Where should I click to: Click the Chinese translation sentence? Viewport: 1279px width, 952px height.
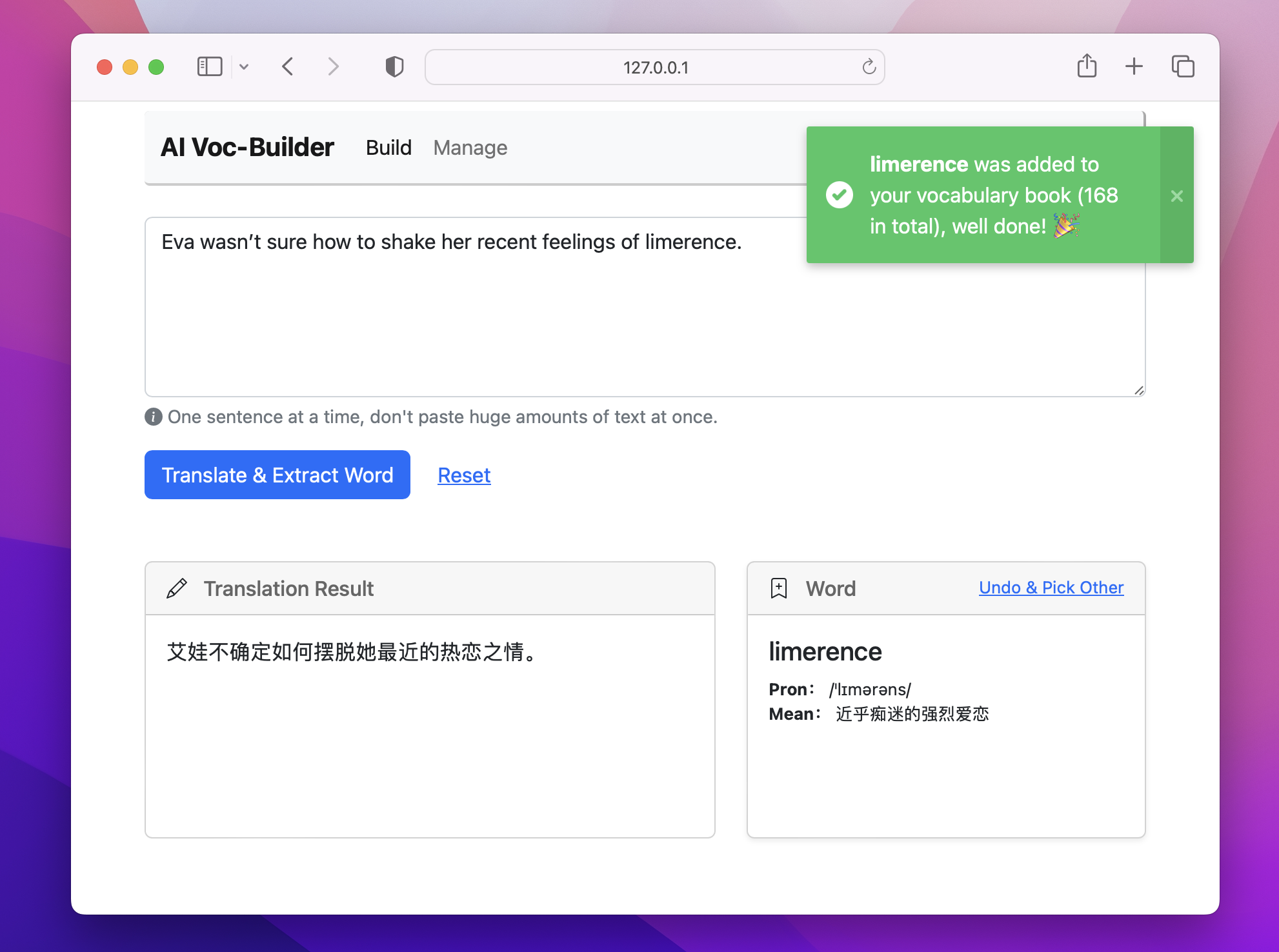pos(353,652)
